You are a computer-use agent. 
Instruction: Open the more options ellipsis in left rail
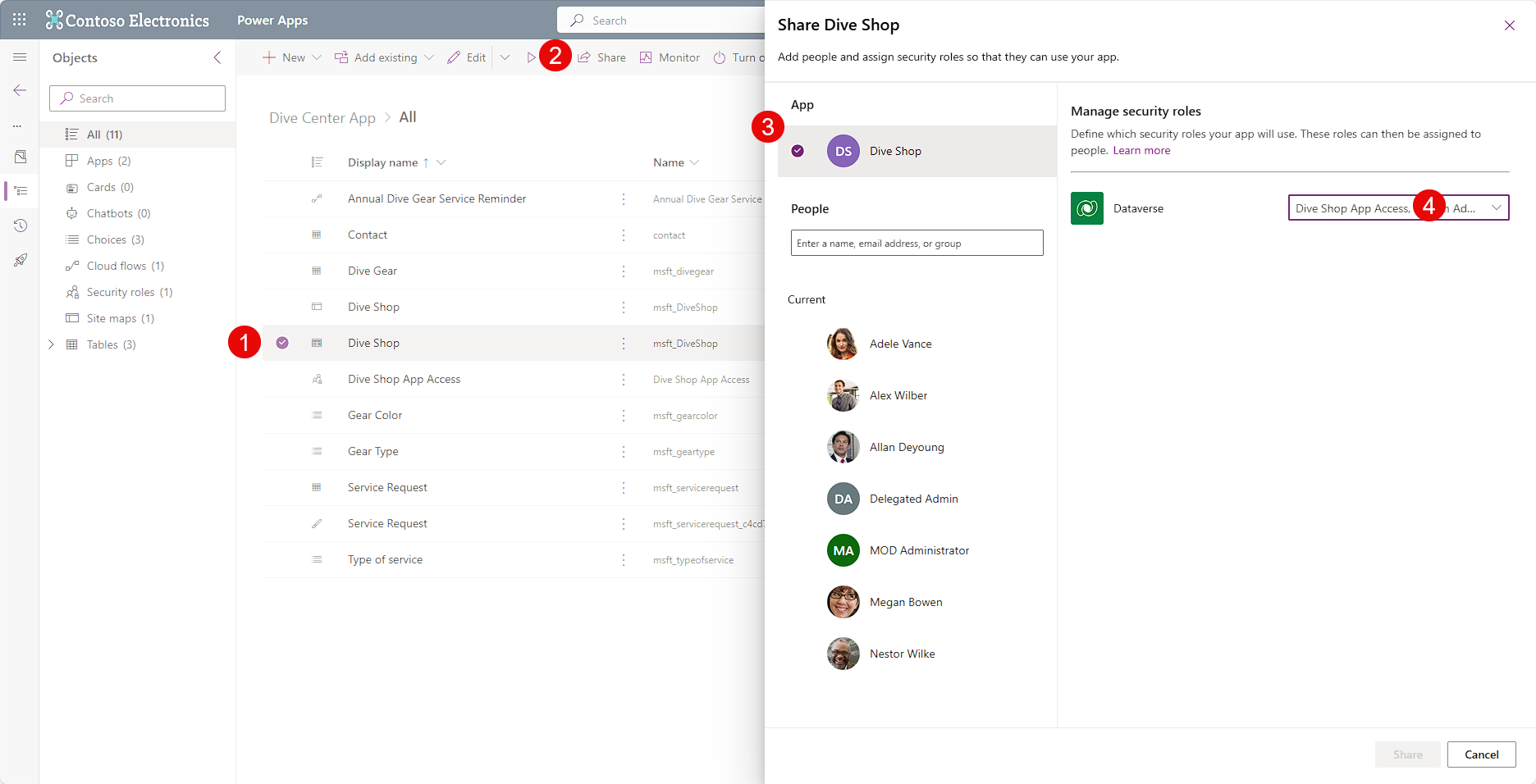tap(17, 126)
